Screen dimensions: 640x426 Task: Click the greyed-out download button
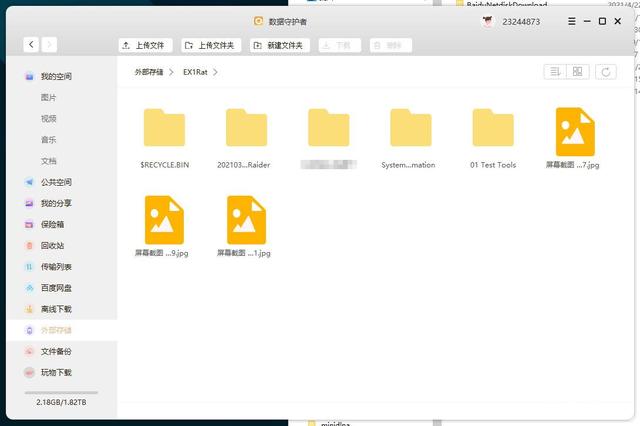pos(340,45)
